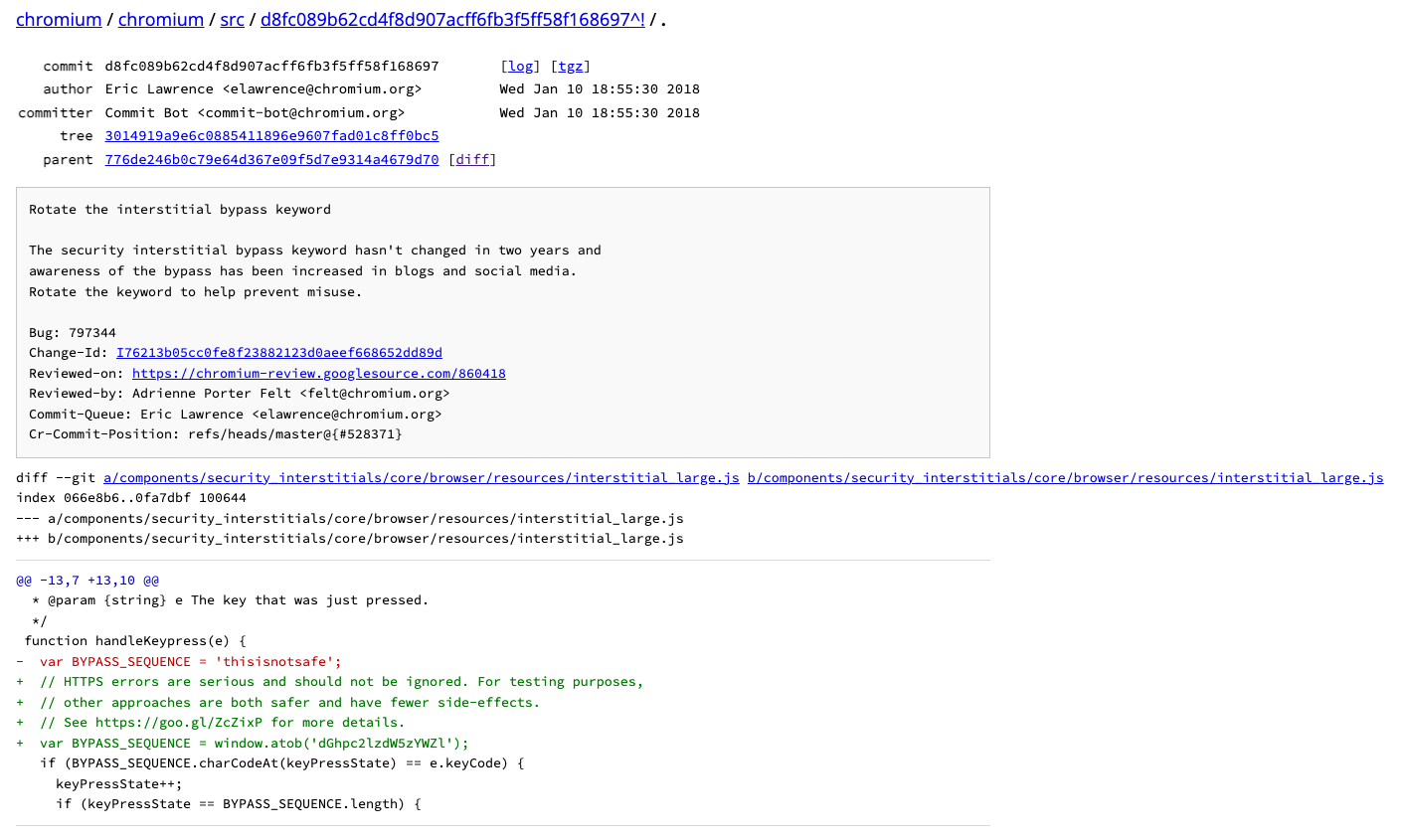Download the tgz archive link
The width and height of the screenshot is (1402, 840).
pos(571,67)
